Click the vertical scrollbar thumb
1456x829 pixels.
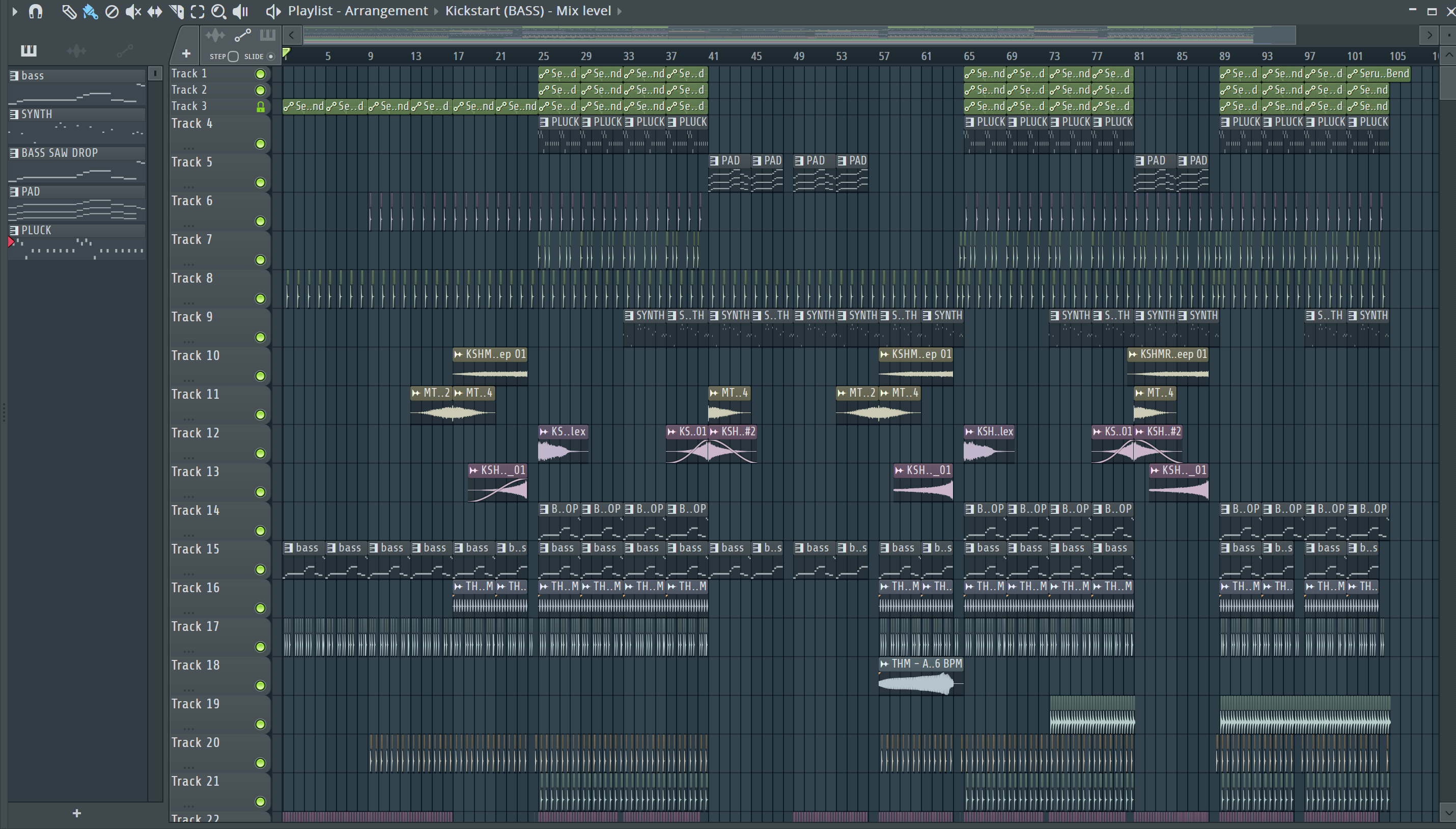[x=1448, y=82]
